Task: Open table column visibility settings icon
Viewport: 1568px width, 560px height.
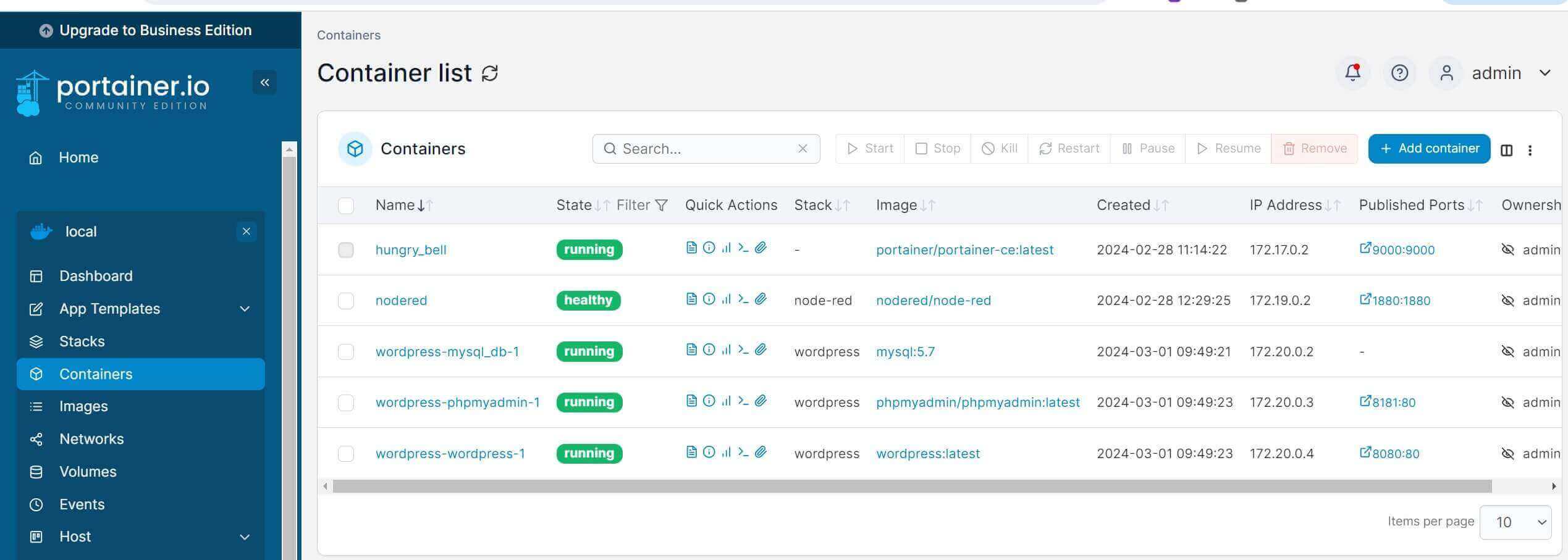Action: 1506,150
